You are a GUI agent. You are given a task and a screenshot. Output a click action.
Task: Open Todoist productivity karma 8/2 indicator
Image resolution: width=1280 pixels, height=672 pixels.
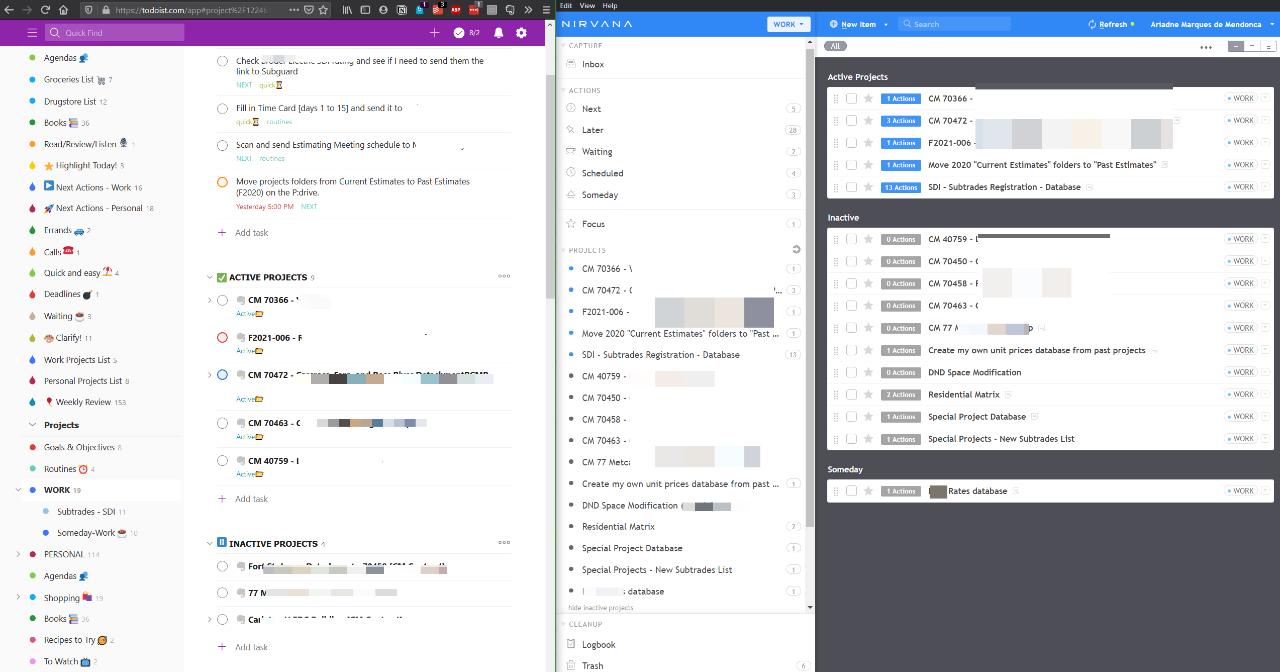click(x=467, y=33)
